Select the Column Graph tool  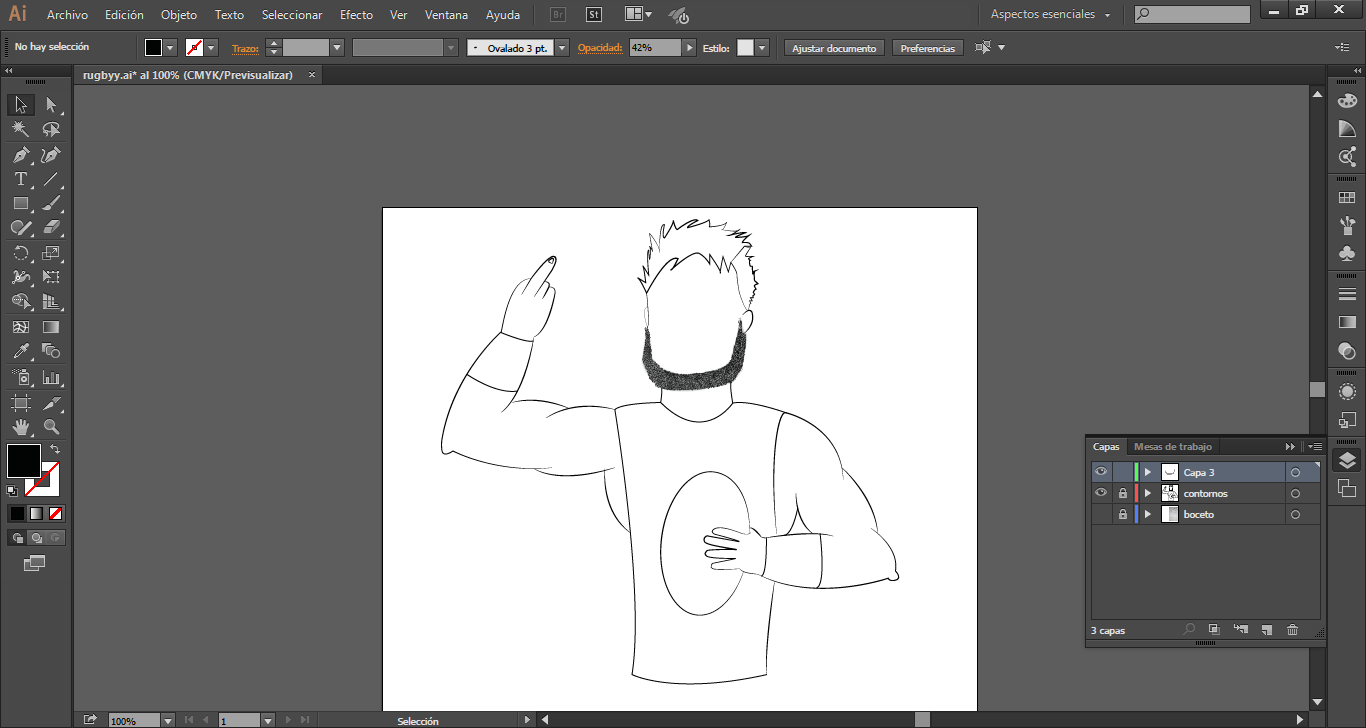(x=51, y=377)
